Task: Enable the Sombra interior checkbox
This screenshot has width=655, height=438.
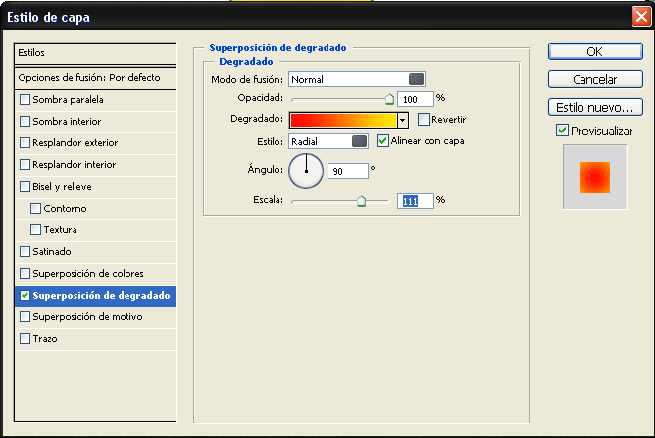Action: [25, 122]
